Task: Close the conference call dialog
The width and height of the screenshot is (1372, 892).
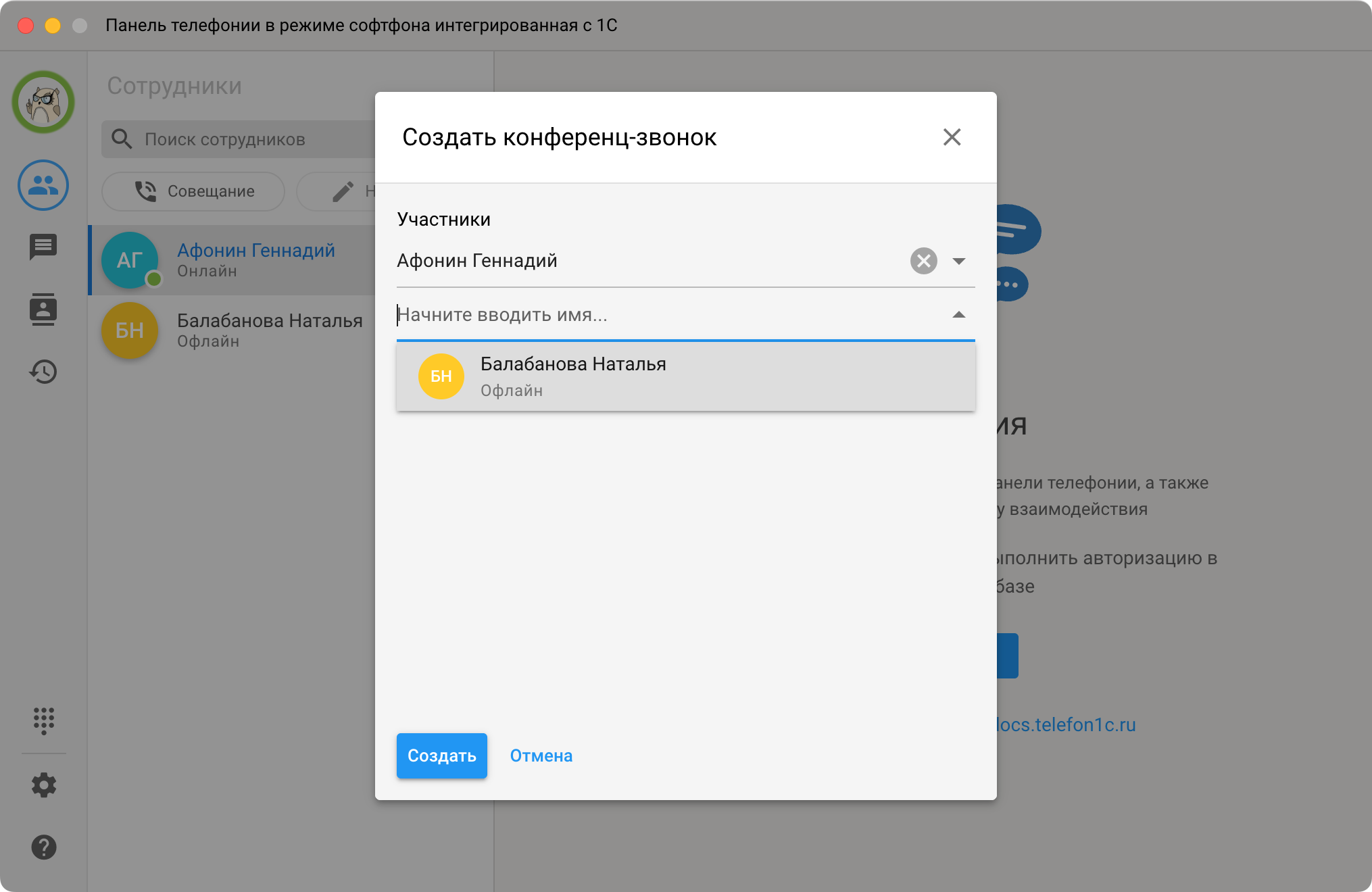Action: coord(952,137)
